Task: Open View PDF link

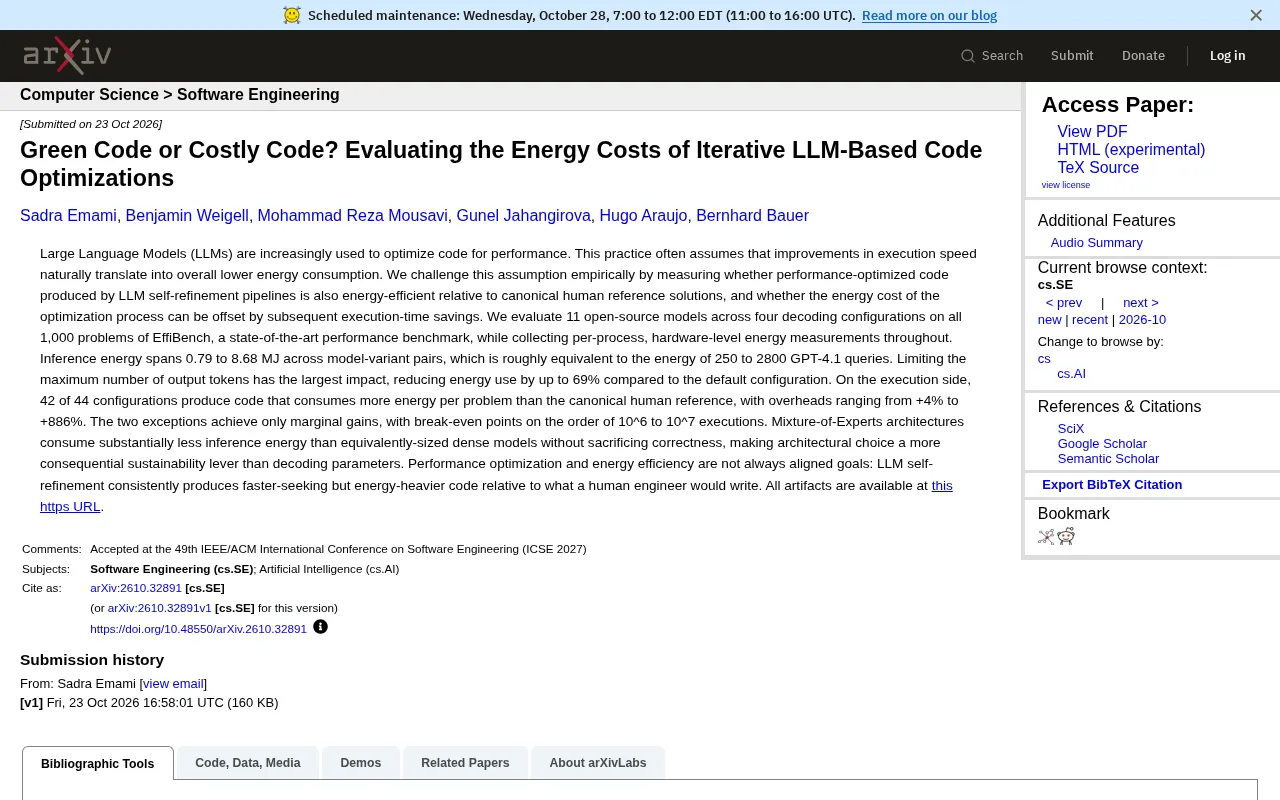Action: pos(1092,132)
